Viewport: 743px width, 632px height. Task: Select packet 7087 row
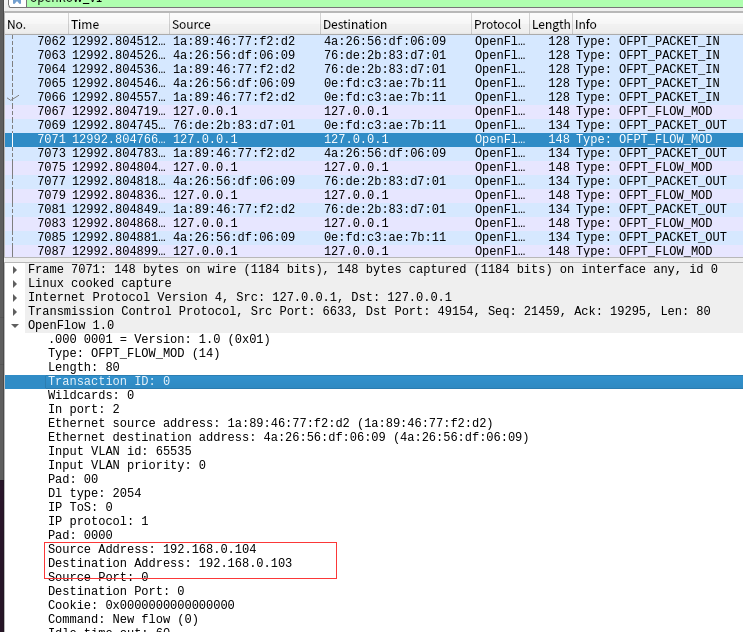point(374,251)
